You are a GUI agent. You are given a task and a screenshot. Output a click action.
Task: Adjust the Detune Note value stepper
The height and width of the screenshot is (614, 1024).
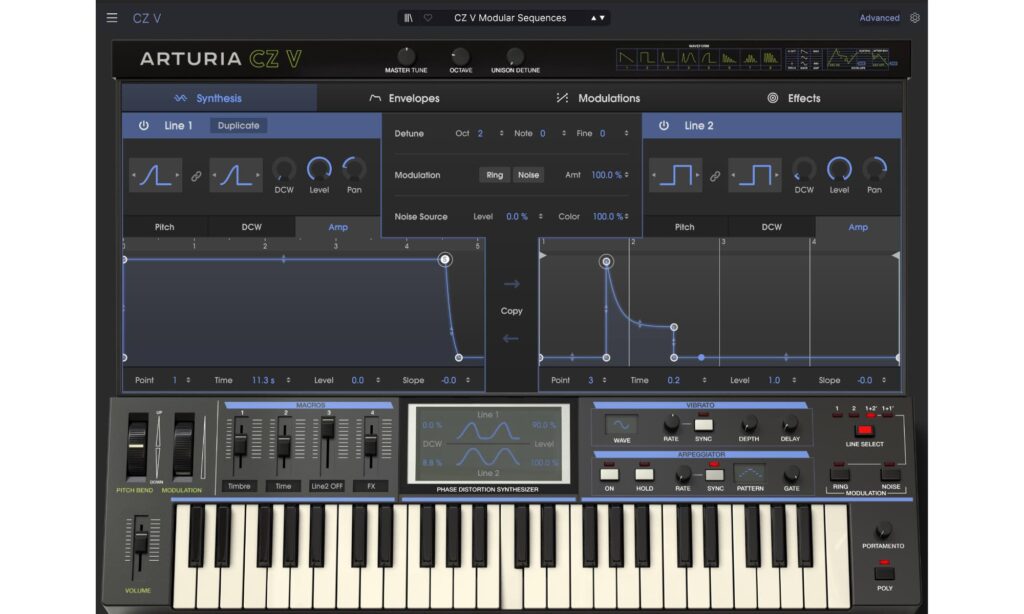pos(564,133)
